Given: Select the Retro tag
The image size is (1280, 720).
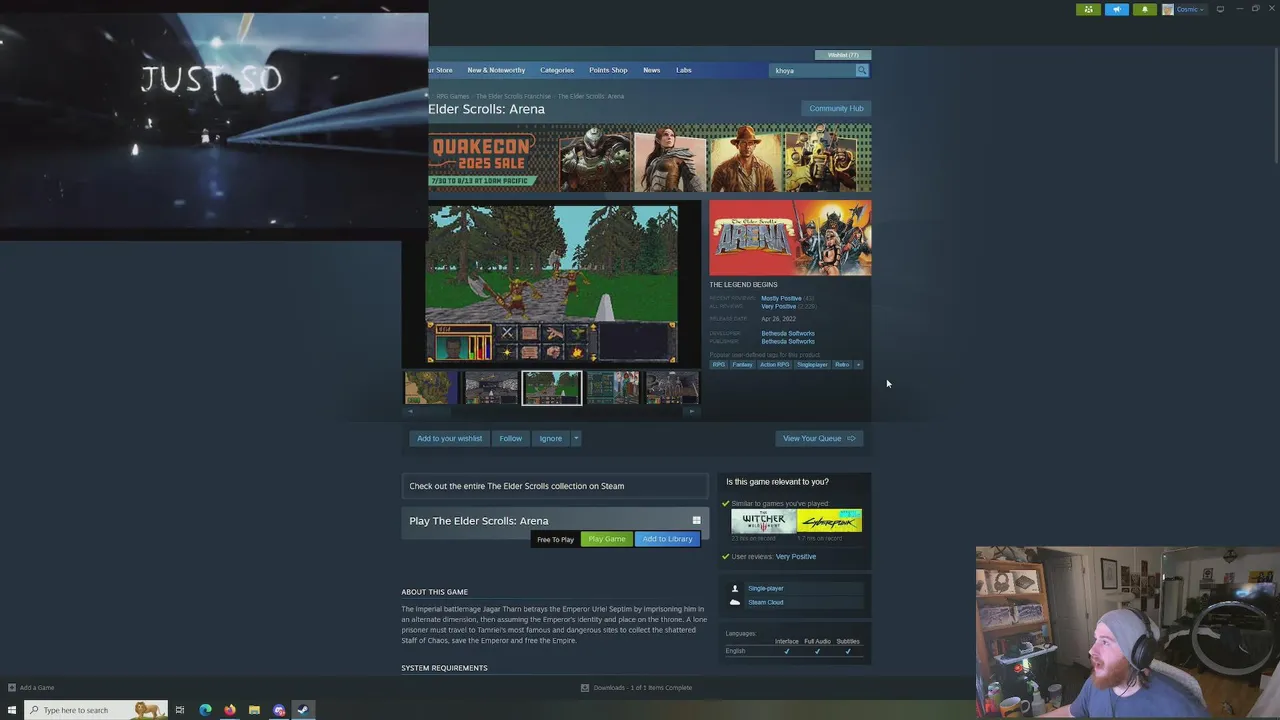Looking at the screenshot, I should 842,365.
